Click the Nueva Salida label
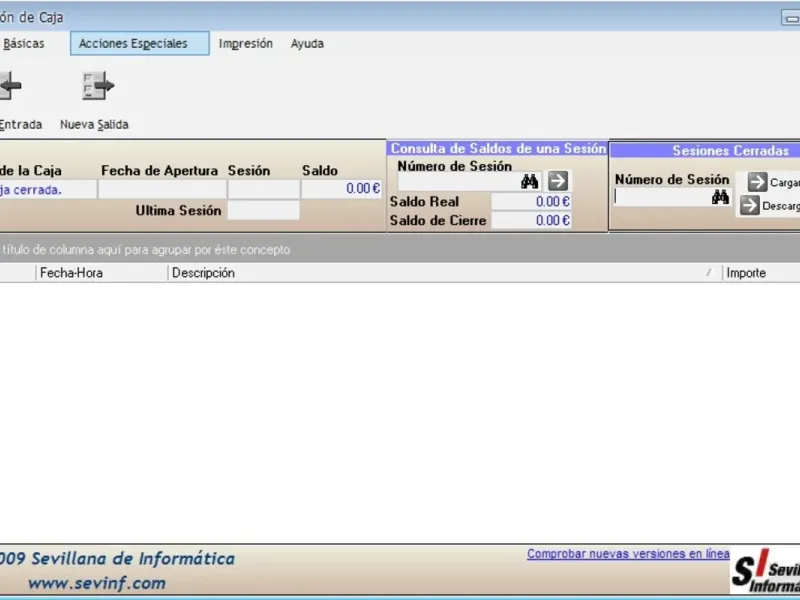Image resolution: width=800 pixels, height=600 pixels. [x=94, y=124]
